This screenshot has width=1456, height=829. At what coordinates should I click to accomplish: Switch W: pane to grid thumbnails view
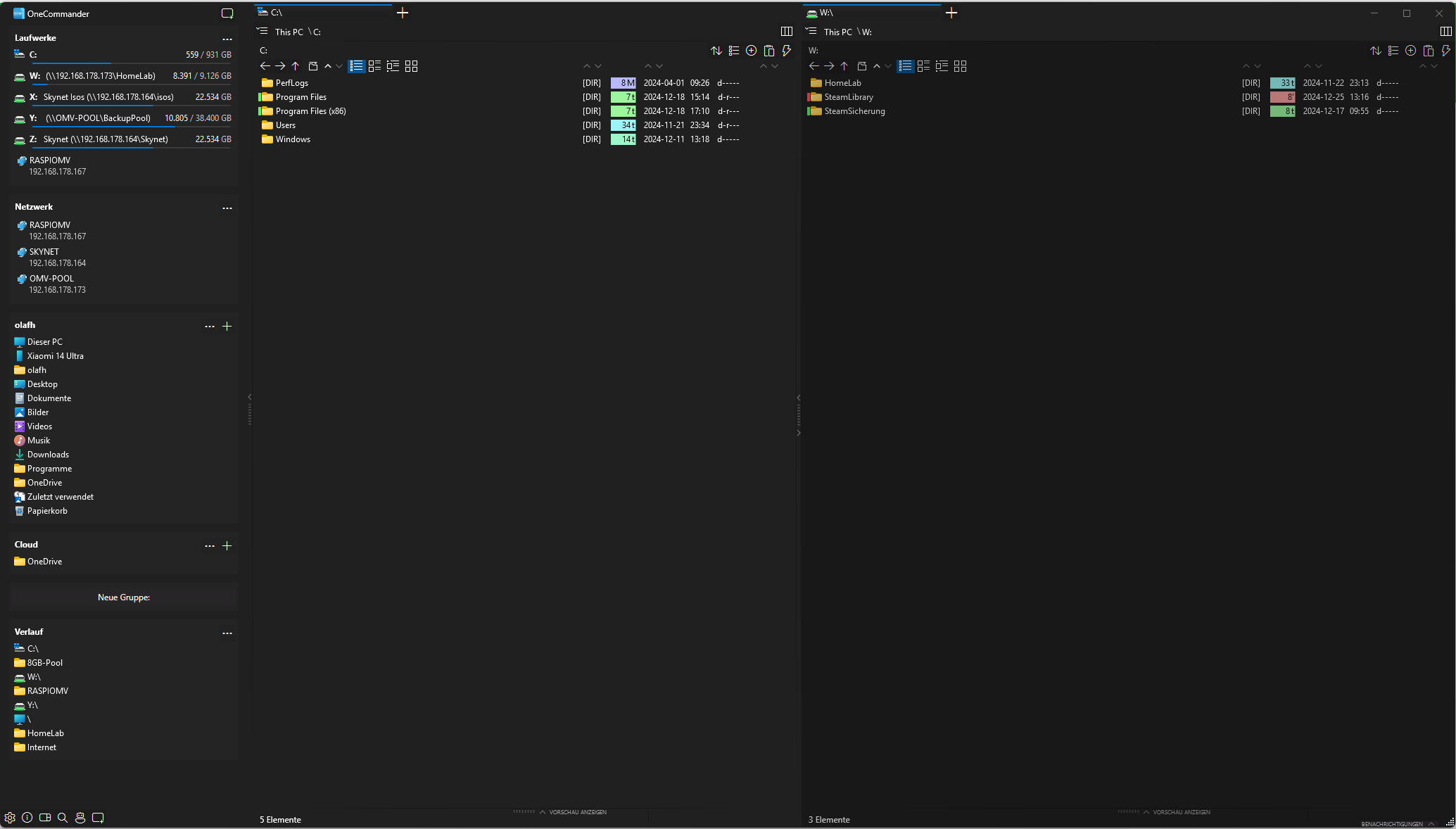coord(961,66)
